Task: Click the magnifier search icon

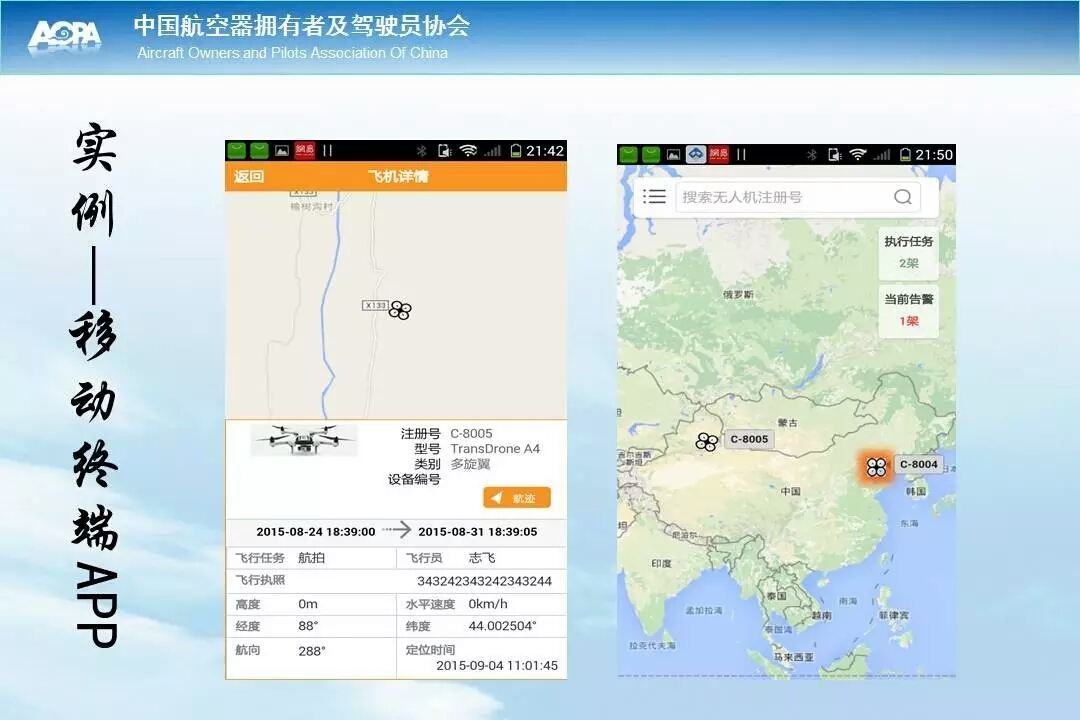Action: pyautogui.click(x=902, y=197)
